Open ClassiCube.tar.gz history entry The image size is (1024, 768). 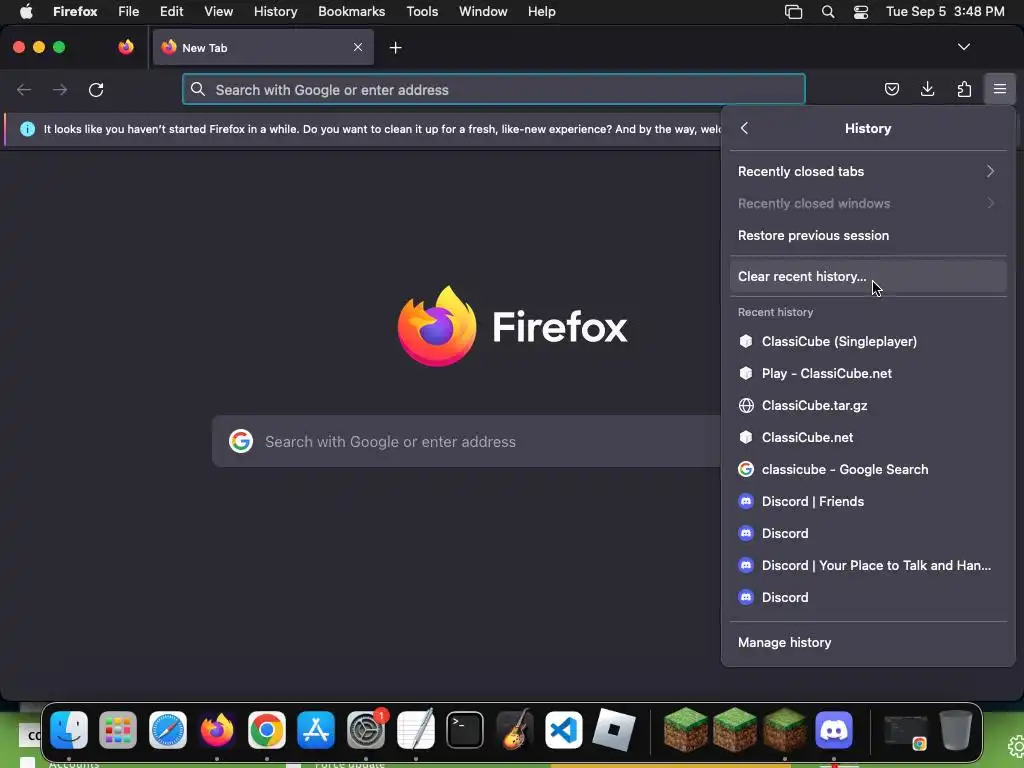point(867,406)
